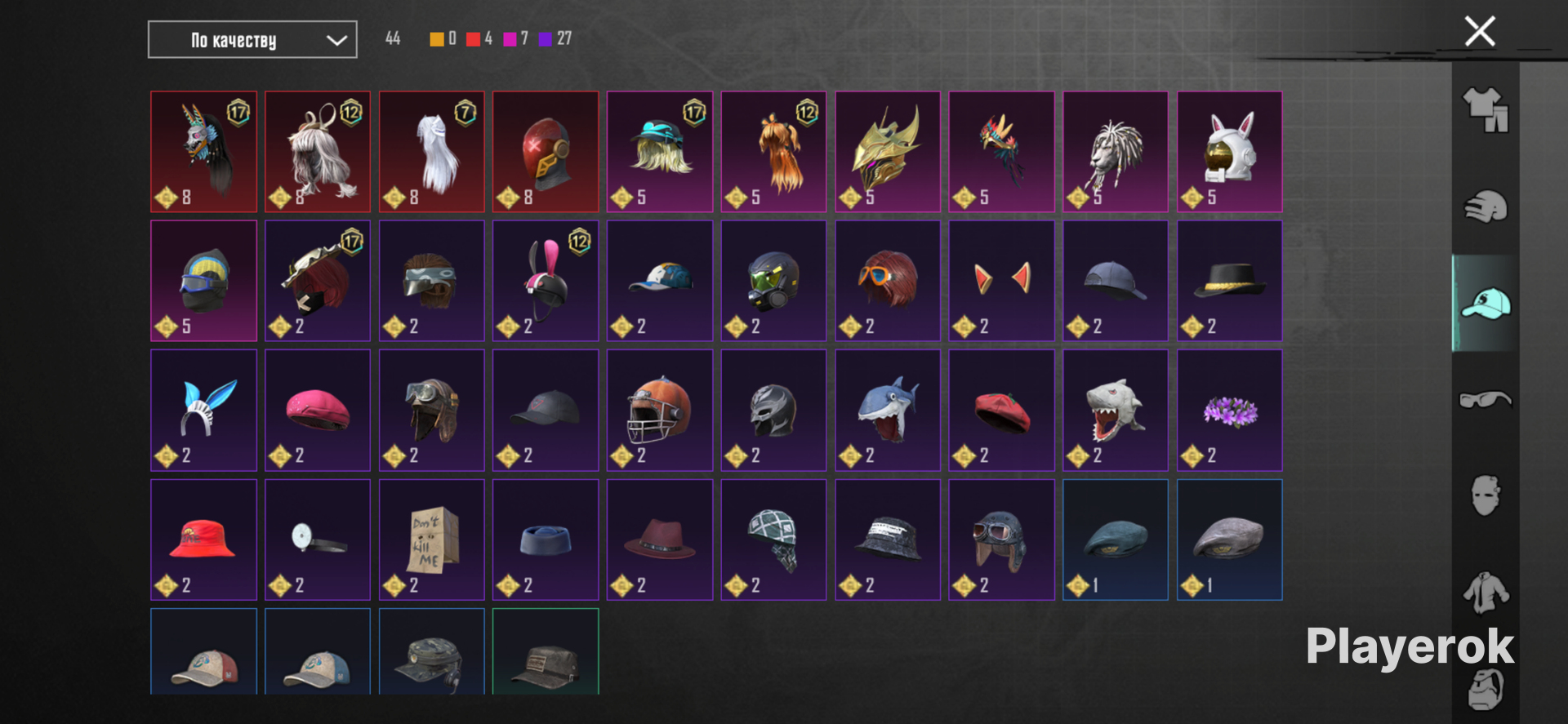Image resolution: width=1568 pixels, height=724 pixels.
Task: Choose the red helmet with X eye
Action: coord(546,152)
